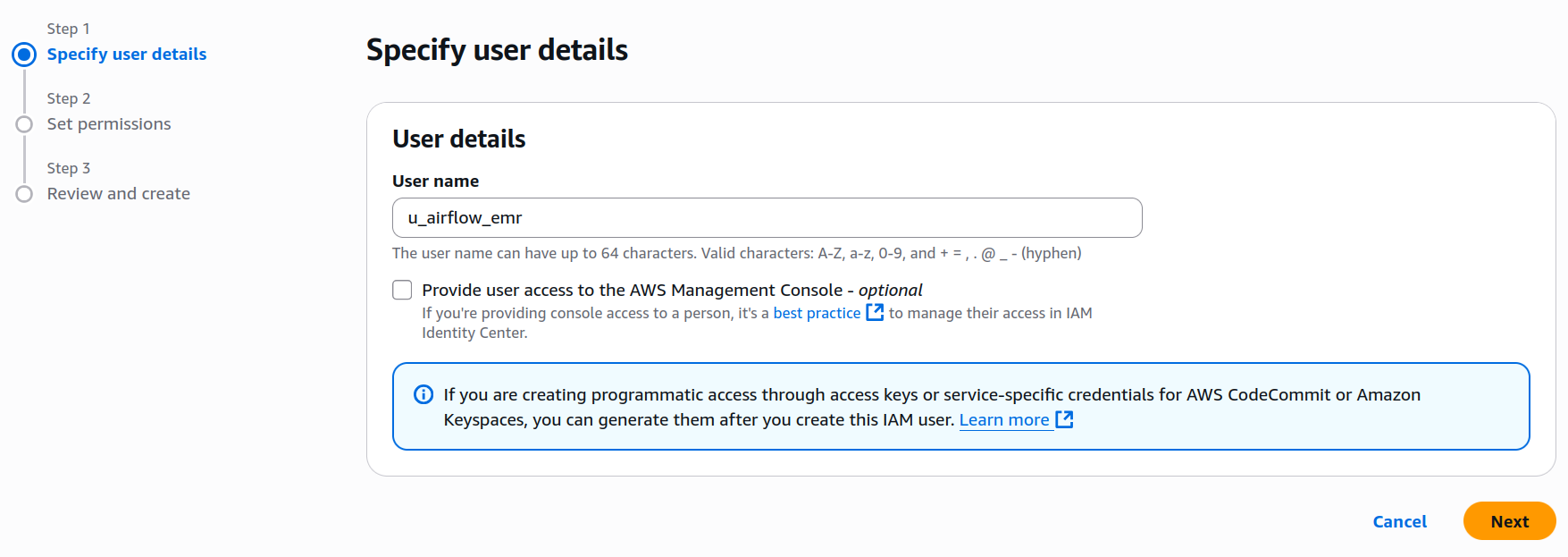
Task: Enable AWS Management Console access checkbox
Action: 402,290
